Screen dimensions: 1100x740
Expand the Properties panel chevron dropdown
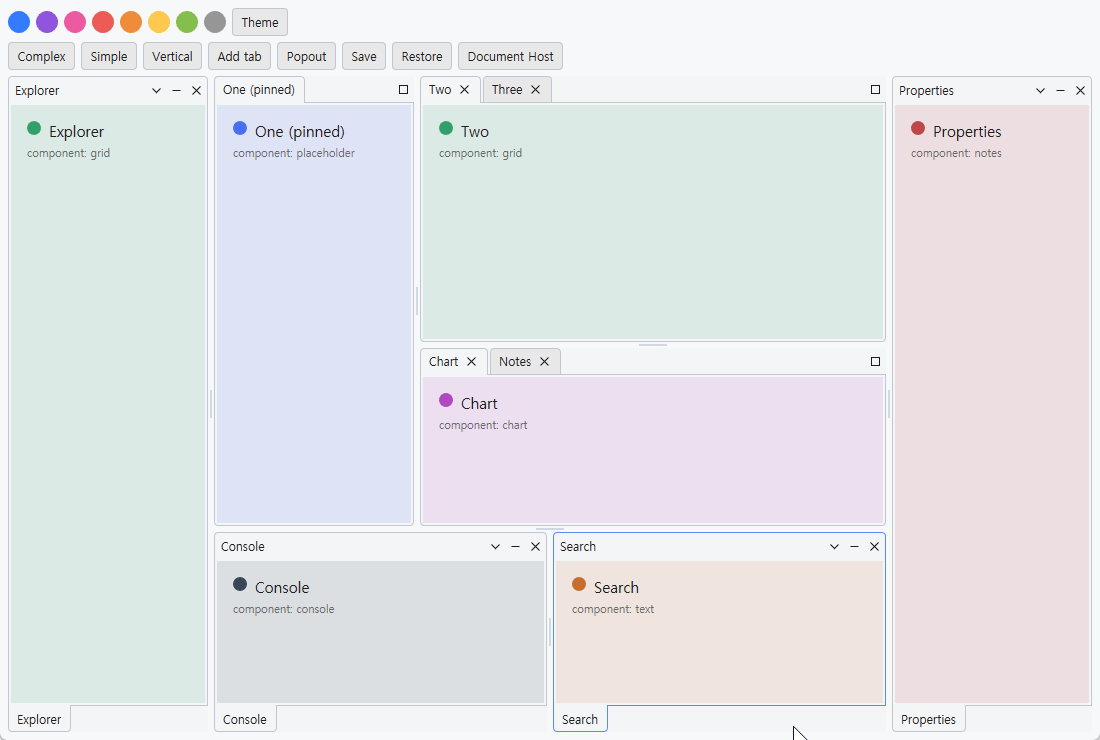point(1040,90)
